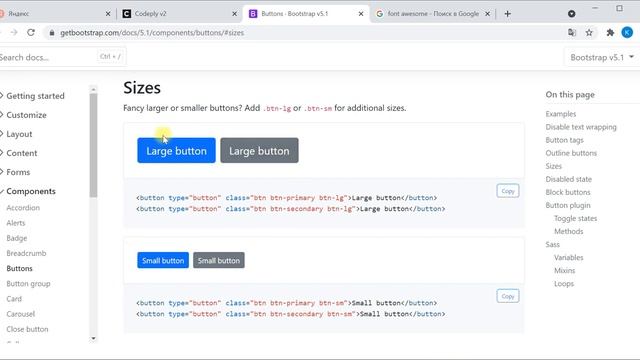The height and width of the screenshot is (360, 640).
Task: Click the blue Small button
Action: pos(163,260)
